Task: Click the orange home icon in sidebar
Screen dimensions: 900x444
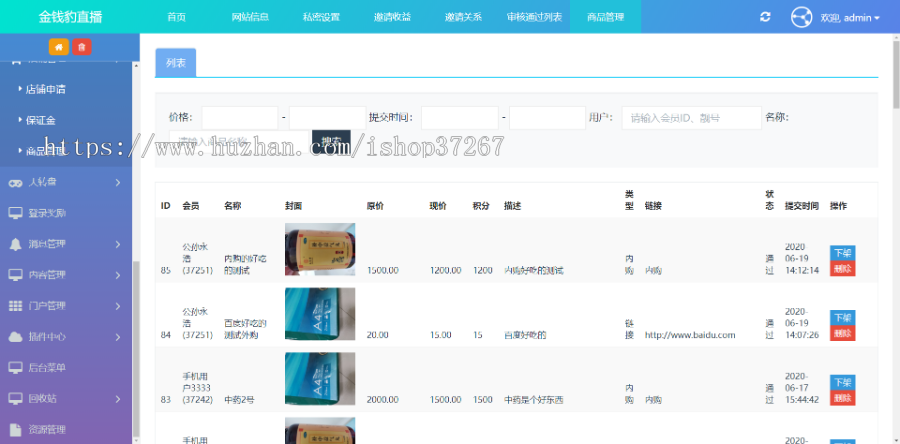Action: pos(59,47)
